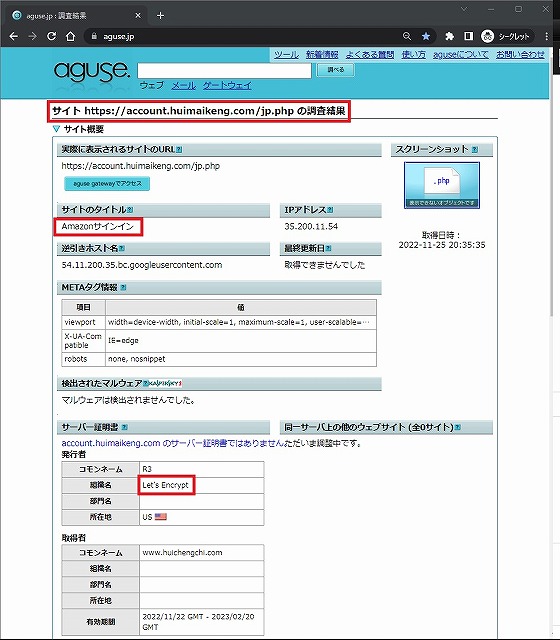The height and width of the screenshot is (640, 560).
Task: Open the extensions puzzle icon
Action: coord(449,36)
